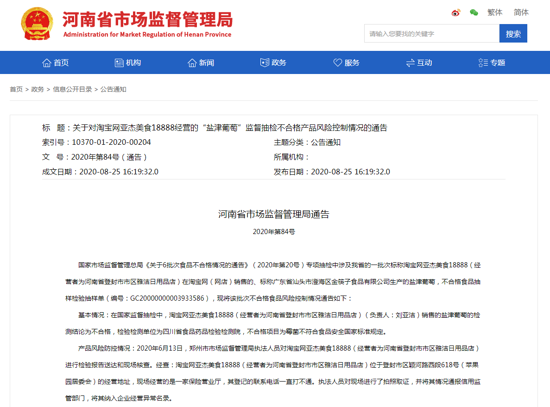
Task: Focus the keyword search input field
Action: pyautogui.click(x=432, y=34)
